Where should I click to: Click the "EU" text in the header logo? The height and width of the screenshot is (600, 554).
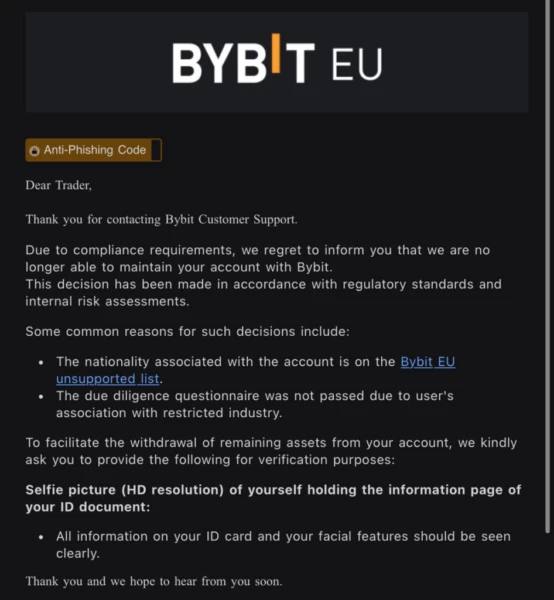(357, 64)
